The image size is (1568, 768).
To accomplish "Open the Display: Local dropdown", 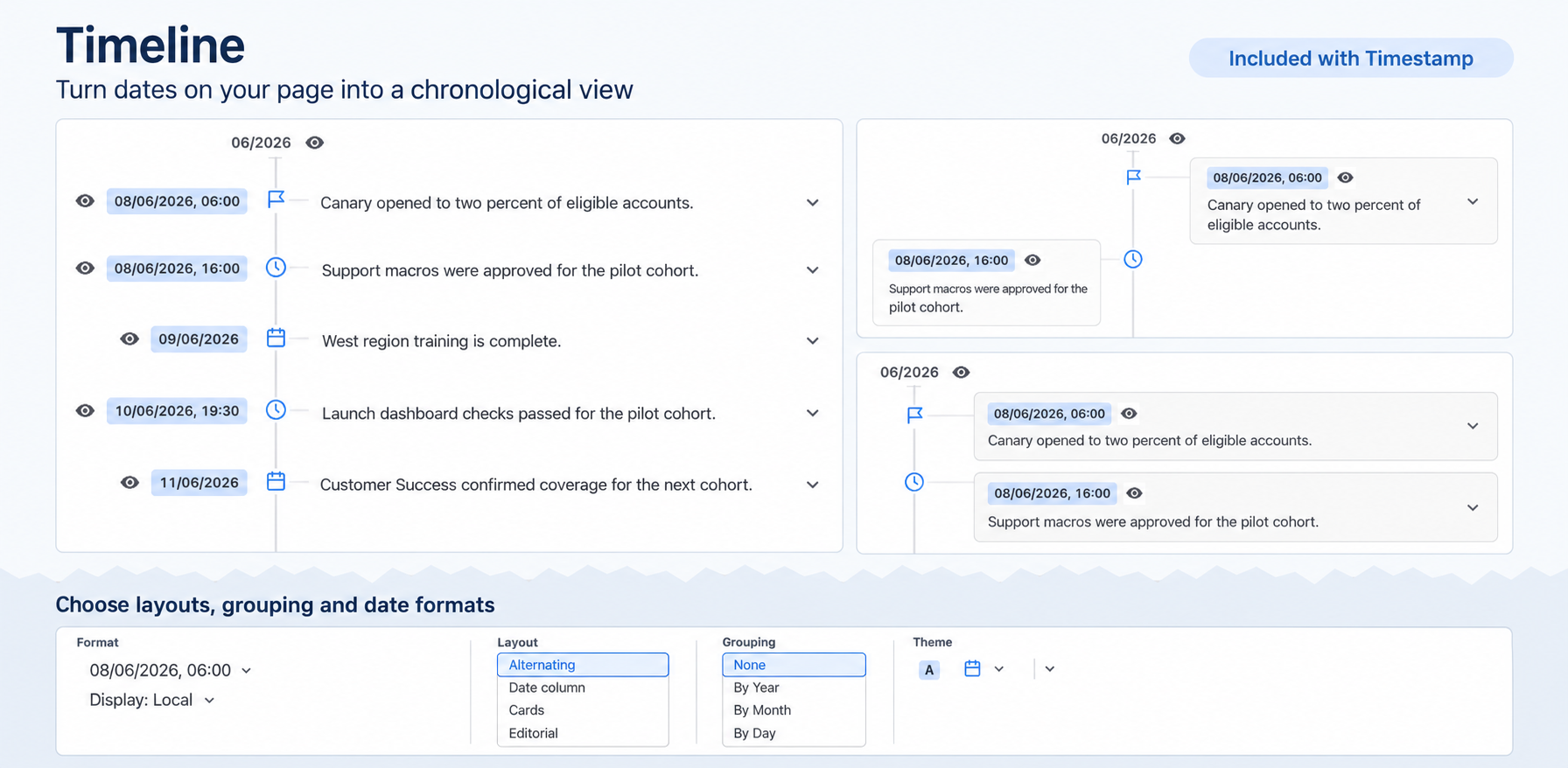I will click(152, 700).
